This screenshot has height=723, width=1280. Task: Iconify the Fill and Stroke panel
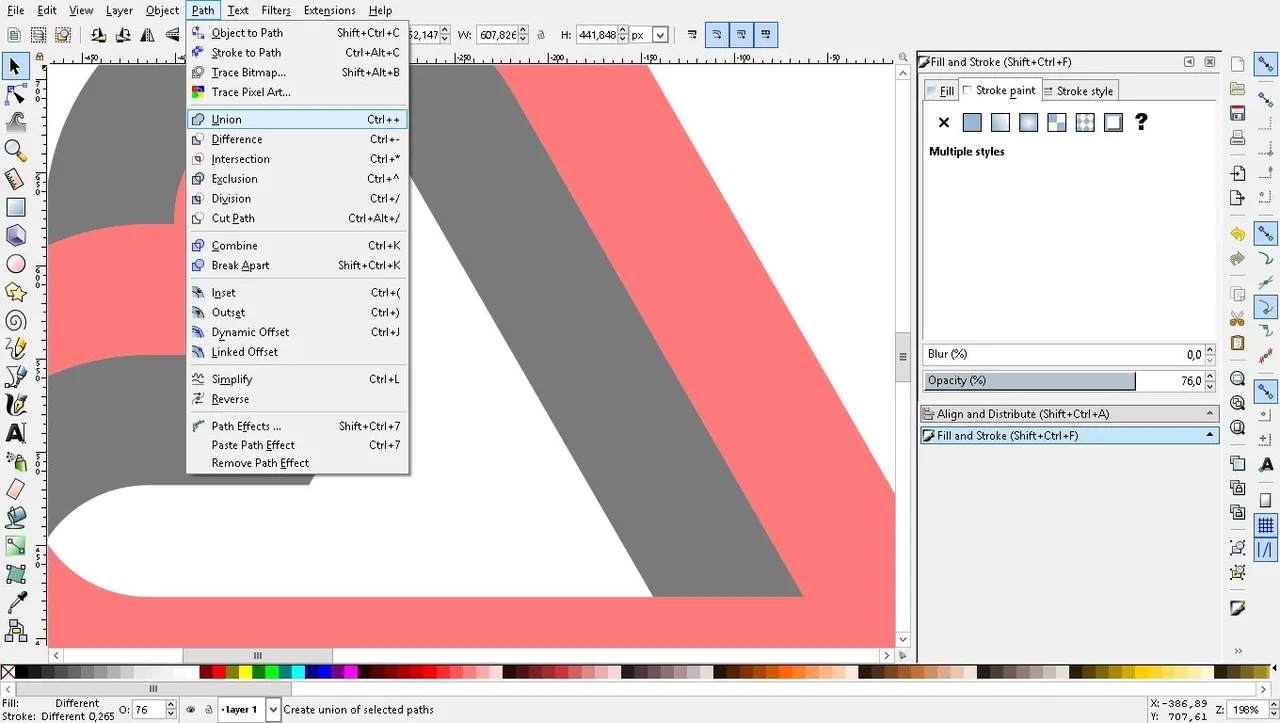[1190, 62]
